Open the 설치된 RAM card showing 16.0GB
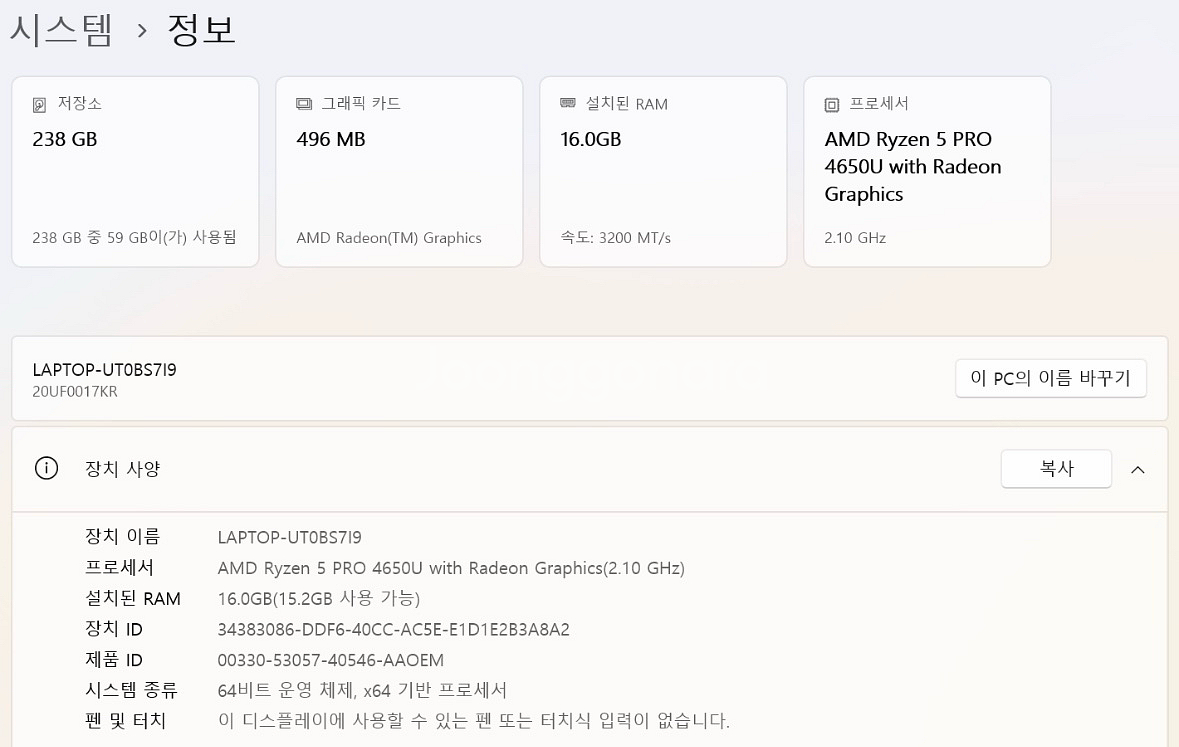 click(x=663, y=170)
